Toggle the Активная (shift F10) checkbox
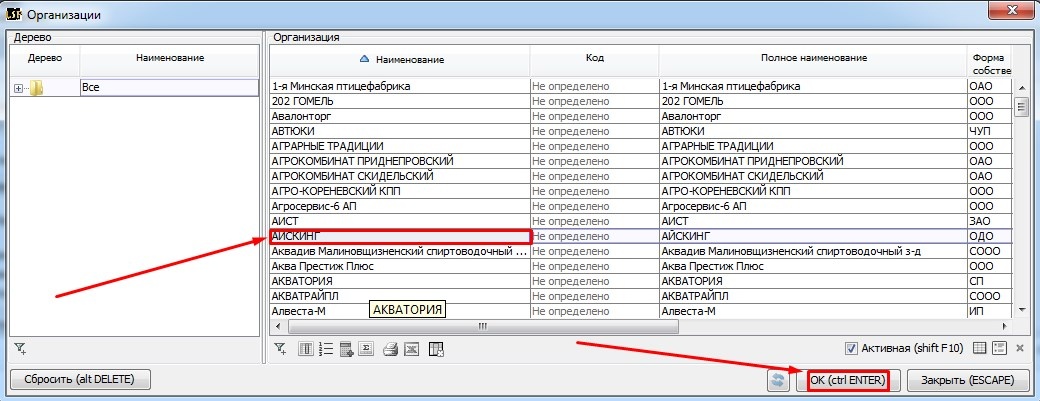The image size is (1040, 401). pyautogui.click(x=852, y=348)
